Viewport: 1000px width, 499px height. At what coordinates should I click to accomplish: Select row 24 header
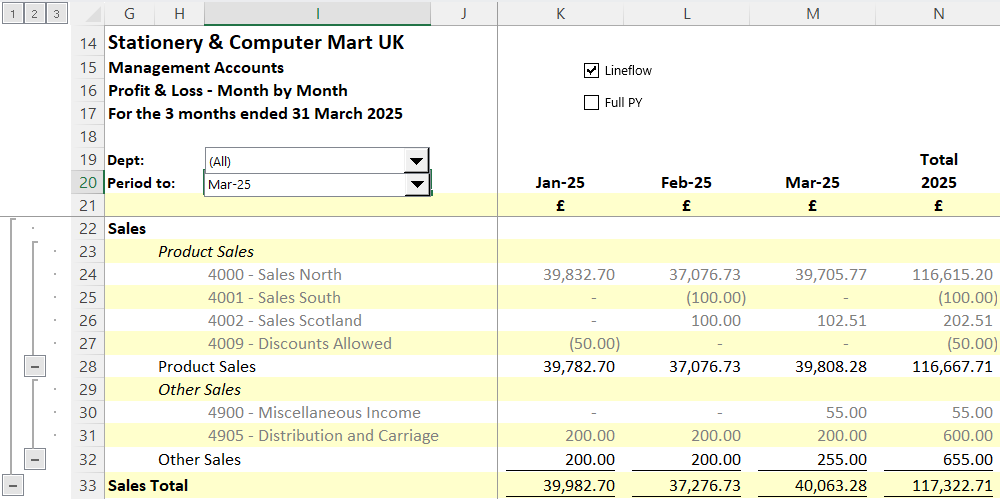pos(87,275)
